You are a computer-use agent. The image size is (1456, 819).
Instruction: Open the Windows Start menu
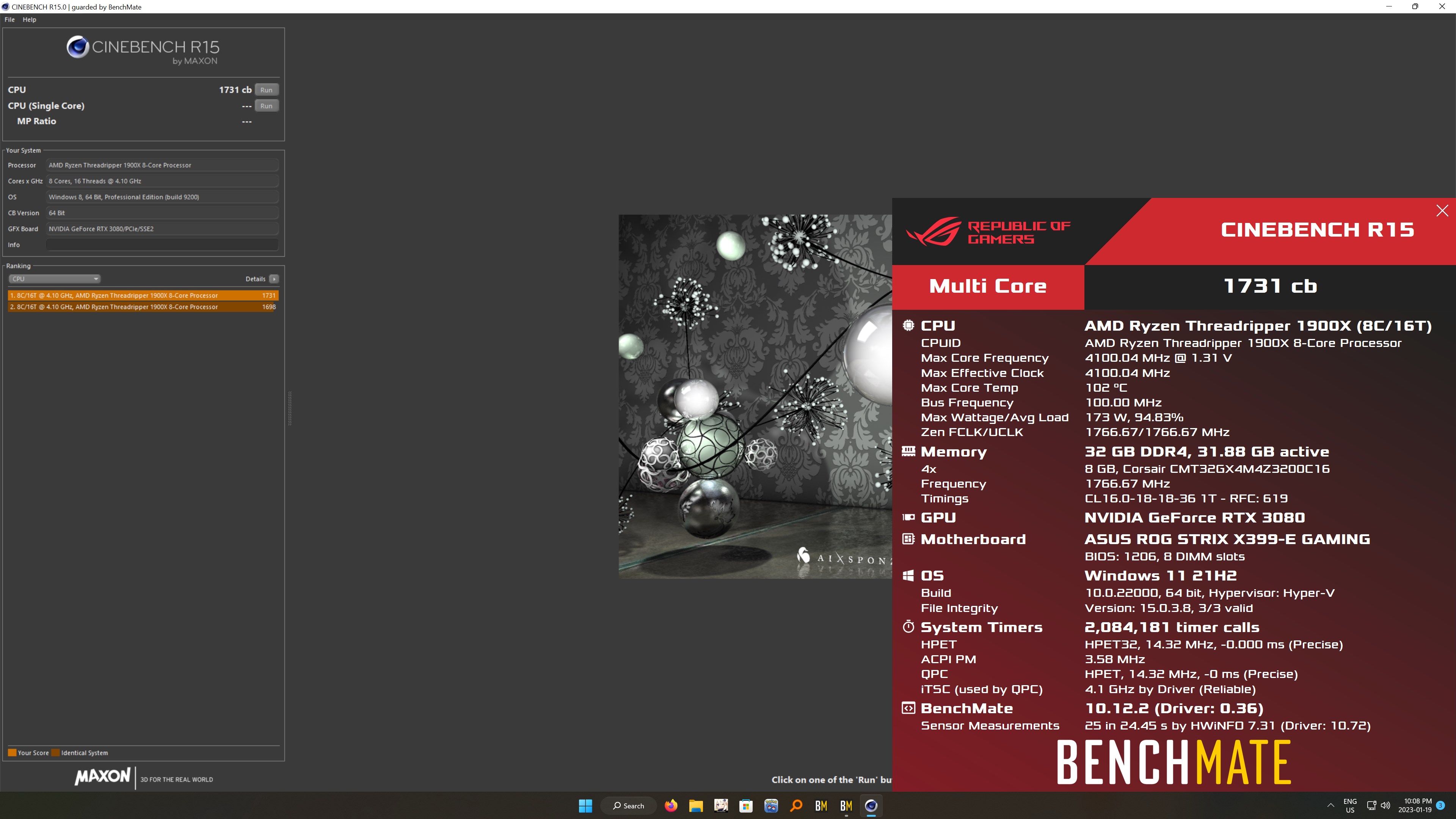585,806
